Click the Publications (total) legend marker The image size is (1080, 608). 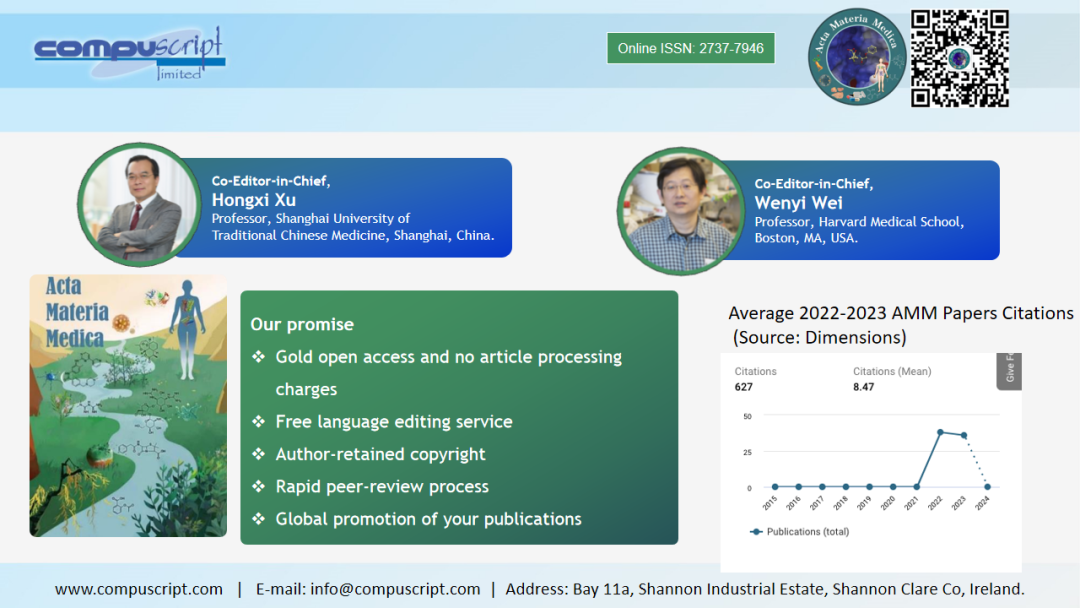tap(757, 532)
